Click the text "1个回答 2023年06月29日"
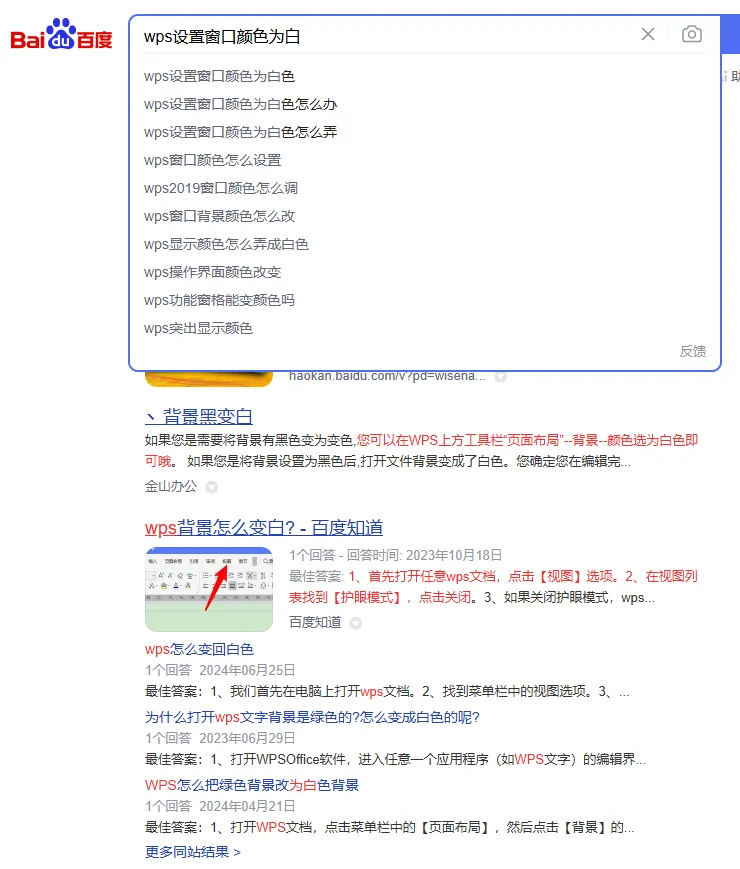Screen dimensions: 740x869 pyautogui.click(x=220, y=738)
